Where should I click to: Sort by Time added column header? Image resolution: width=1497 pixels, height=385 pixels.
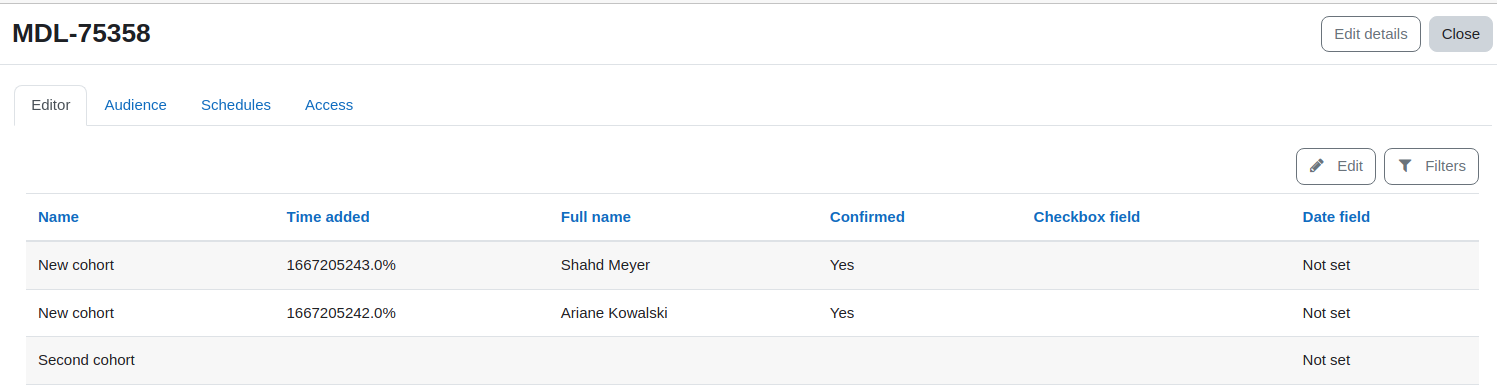328,217
